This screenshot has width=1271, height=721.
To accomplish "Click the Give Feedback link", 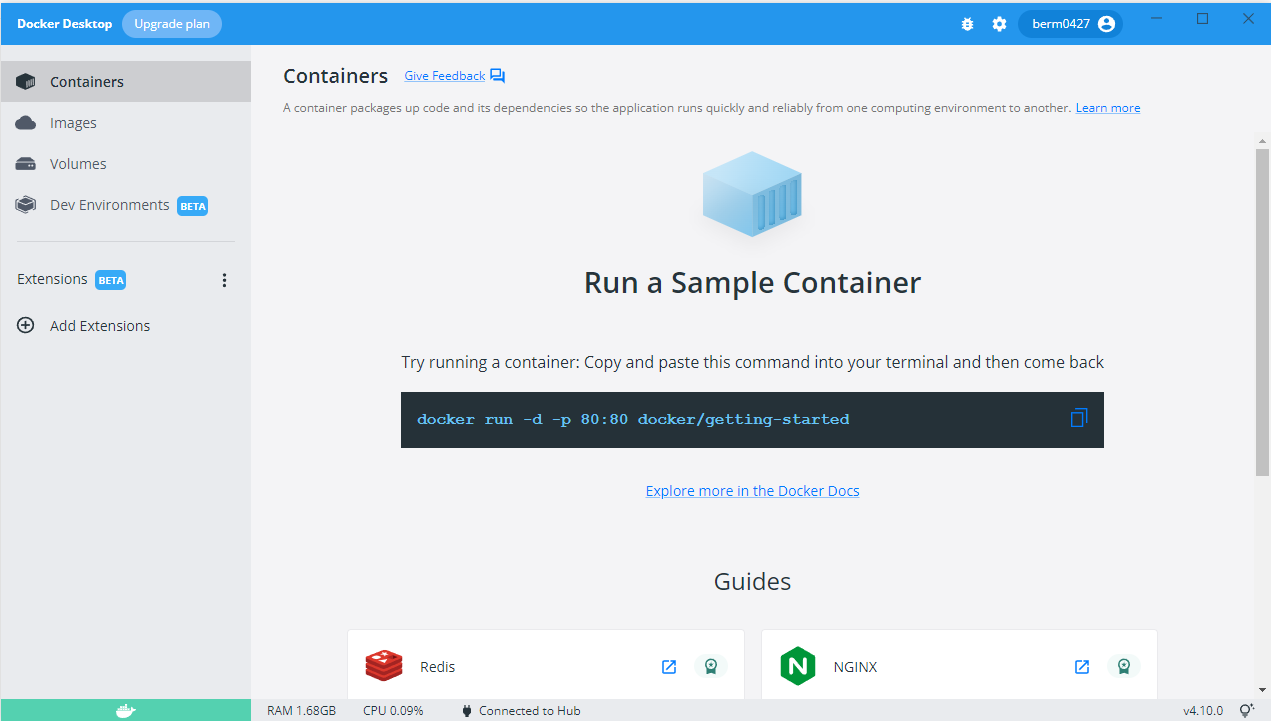I will coord(444,76).
